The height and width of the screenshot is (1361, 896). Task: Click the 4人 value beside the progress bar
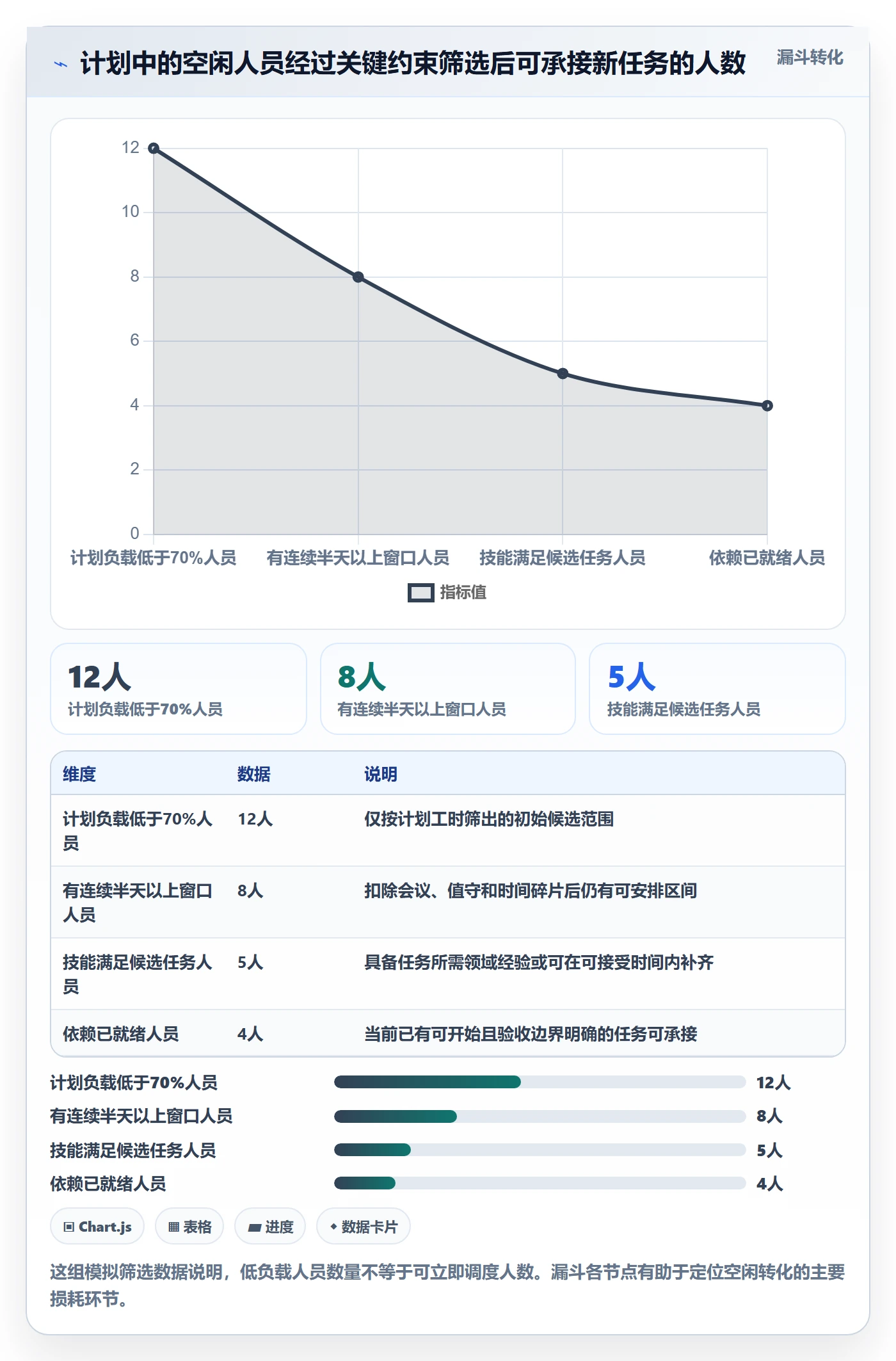770,1184
